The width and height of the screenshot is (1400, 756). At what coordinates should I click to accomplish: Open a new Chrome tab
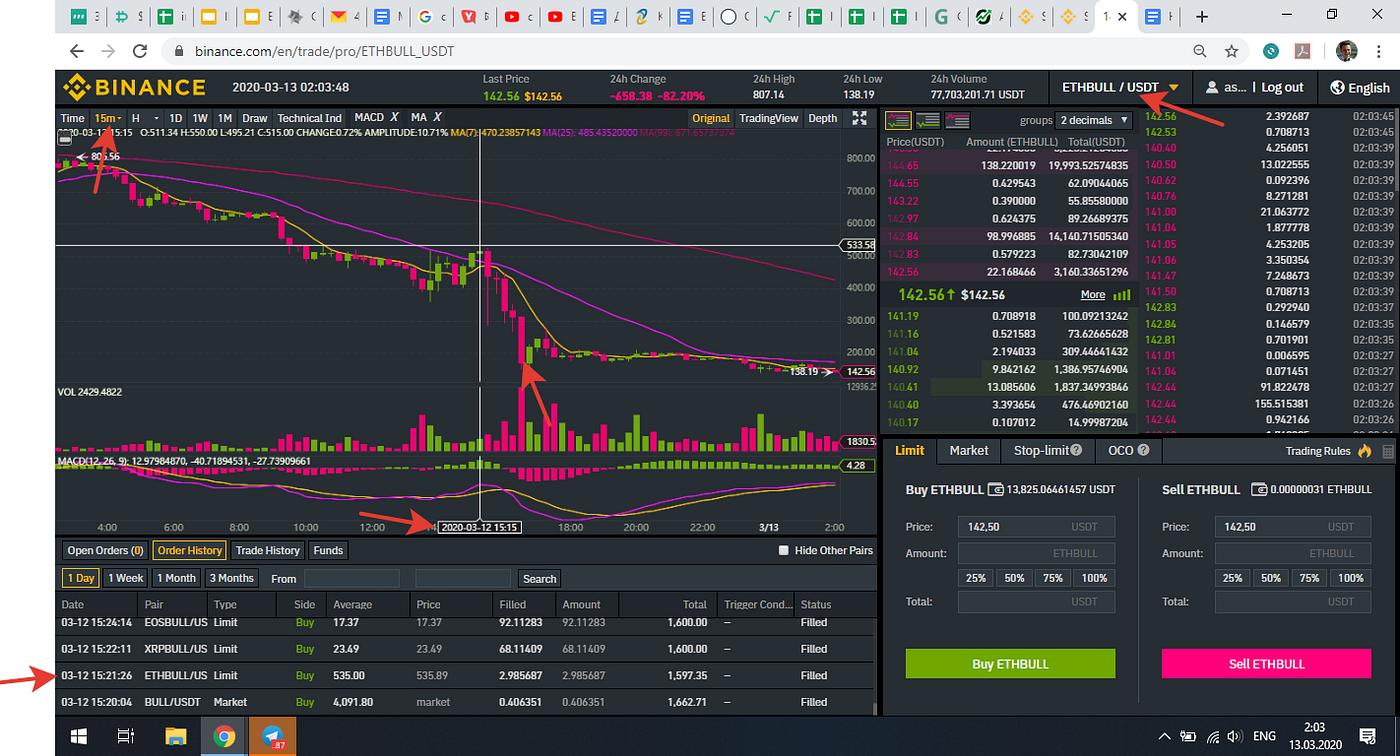(x=1202, y=16)
